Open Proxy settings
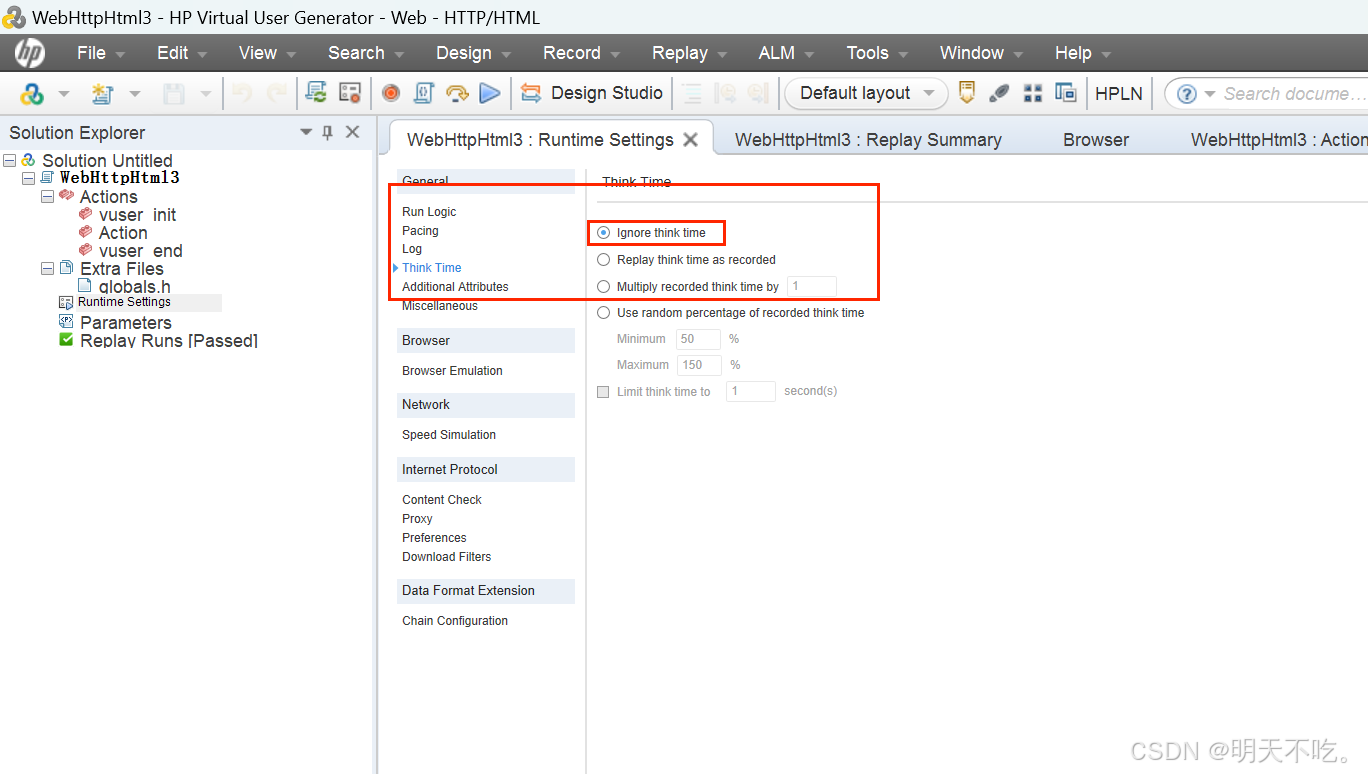The height and width of the screenshot is (774, 1368). [x=417, y=519]
